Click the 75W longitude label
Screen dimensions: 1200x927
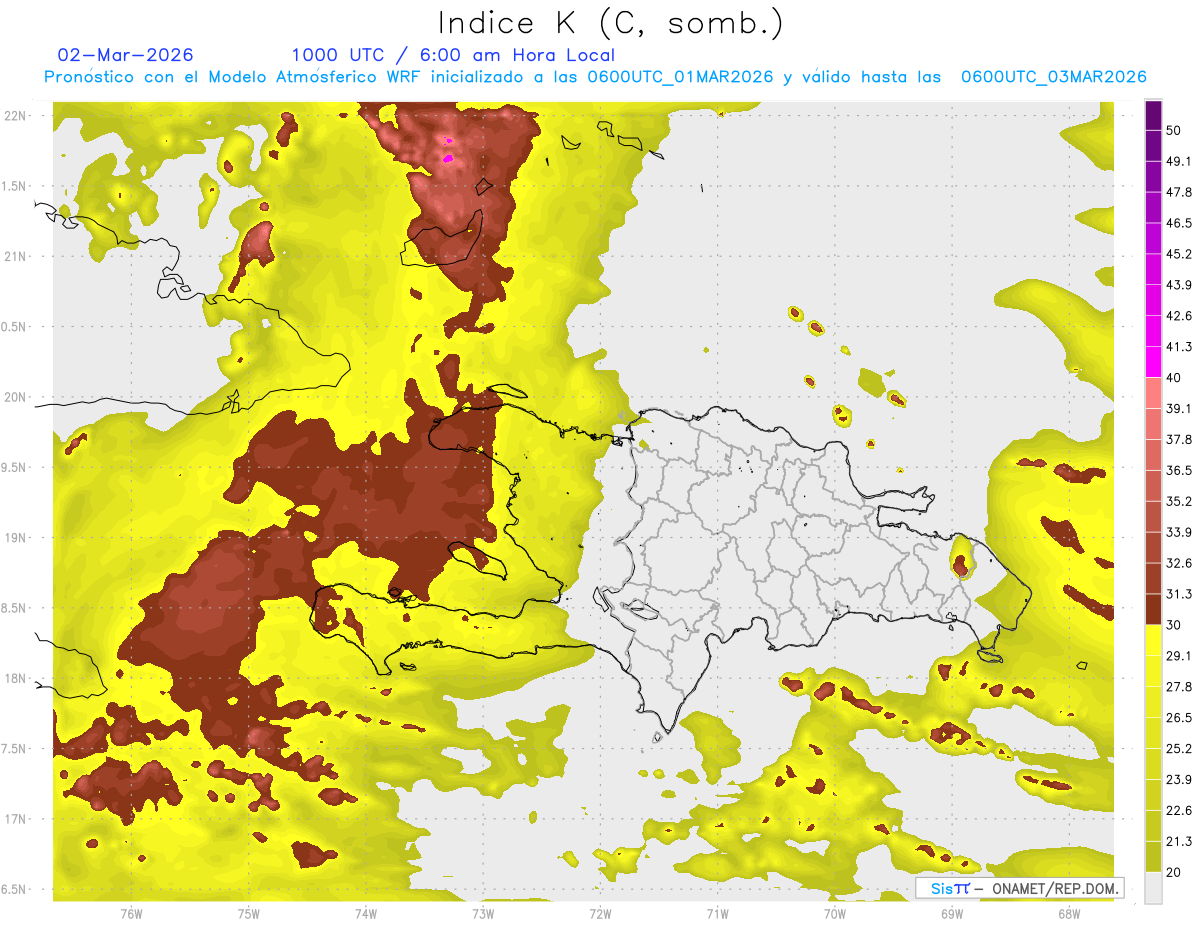click(249, 913)
